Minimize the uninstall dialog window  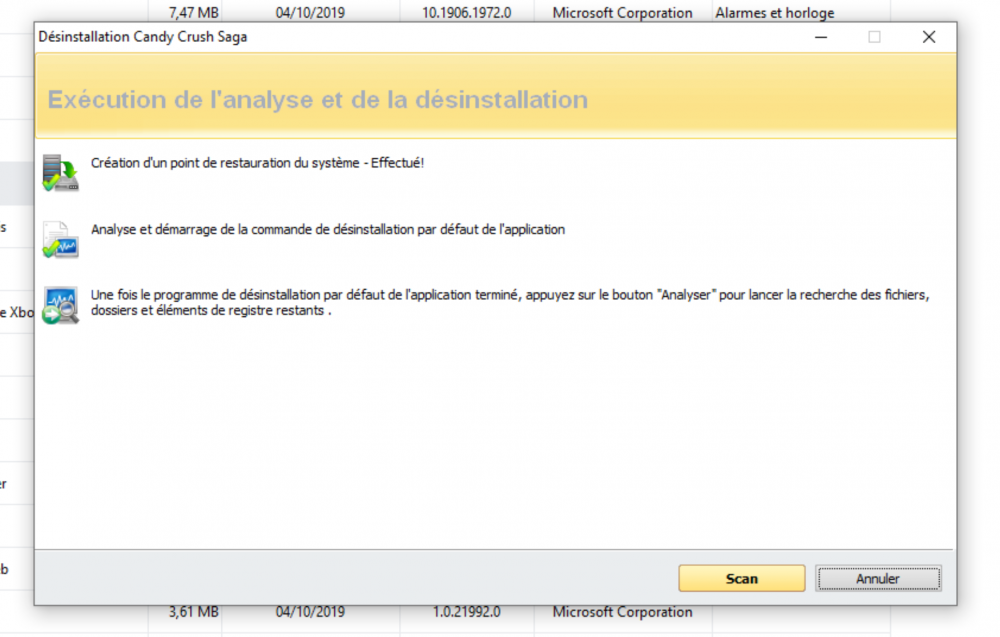tap(820, 36)
